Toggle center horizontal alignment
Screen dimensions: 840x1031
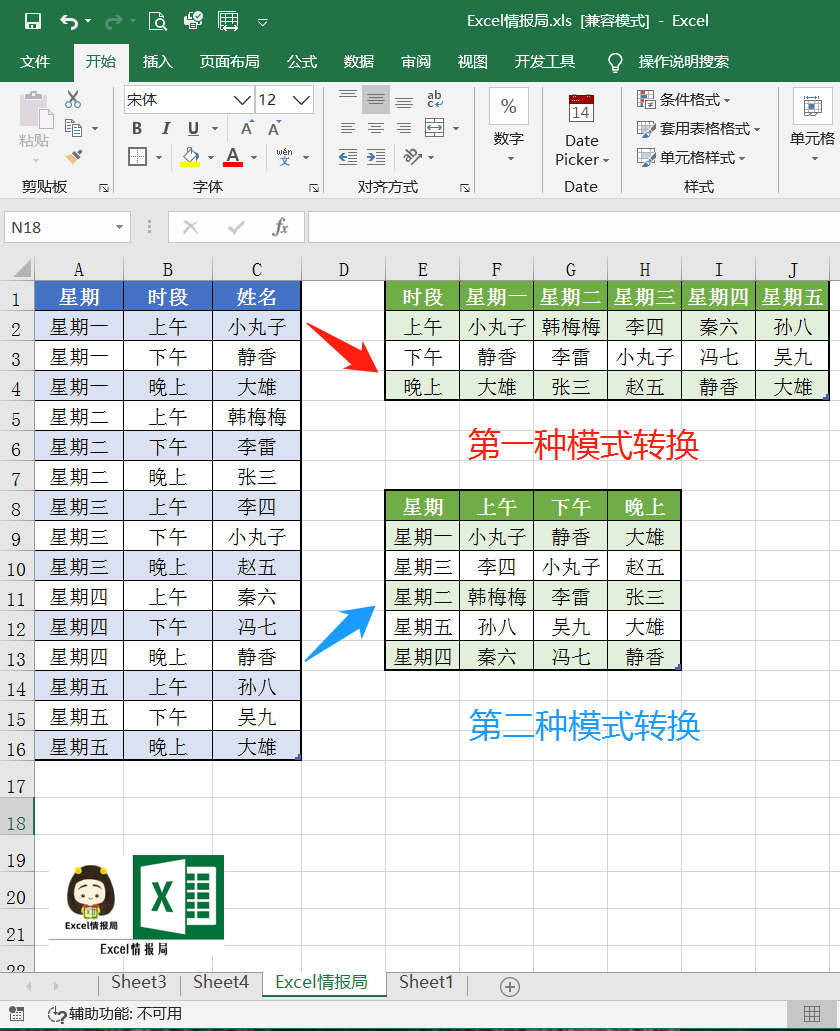tap(375, 128)
